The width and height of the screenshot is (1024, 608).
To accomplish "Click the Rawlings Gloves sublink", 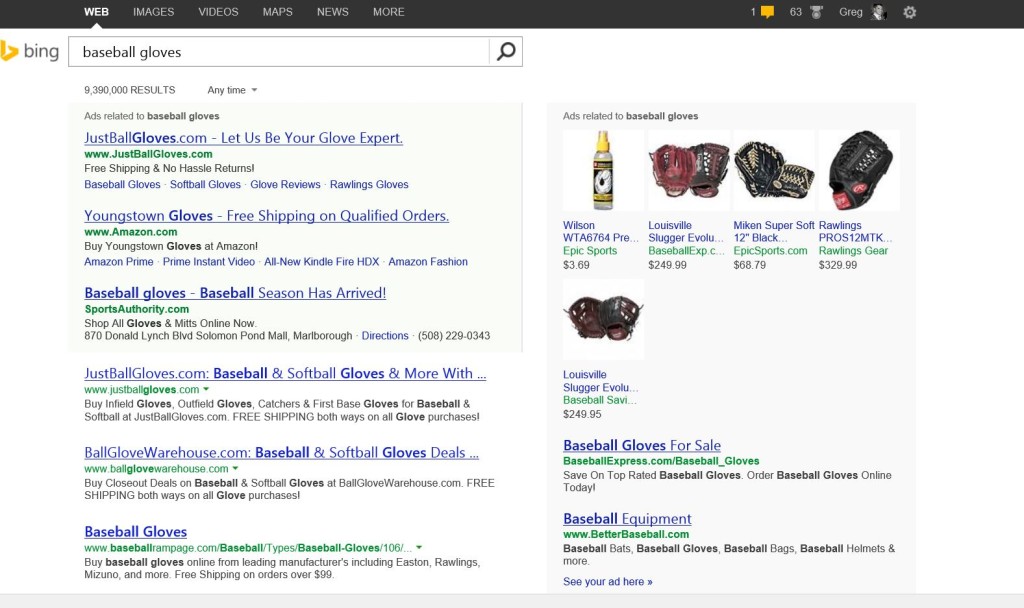I will (369, 184).
